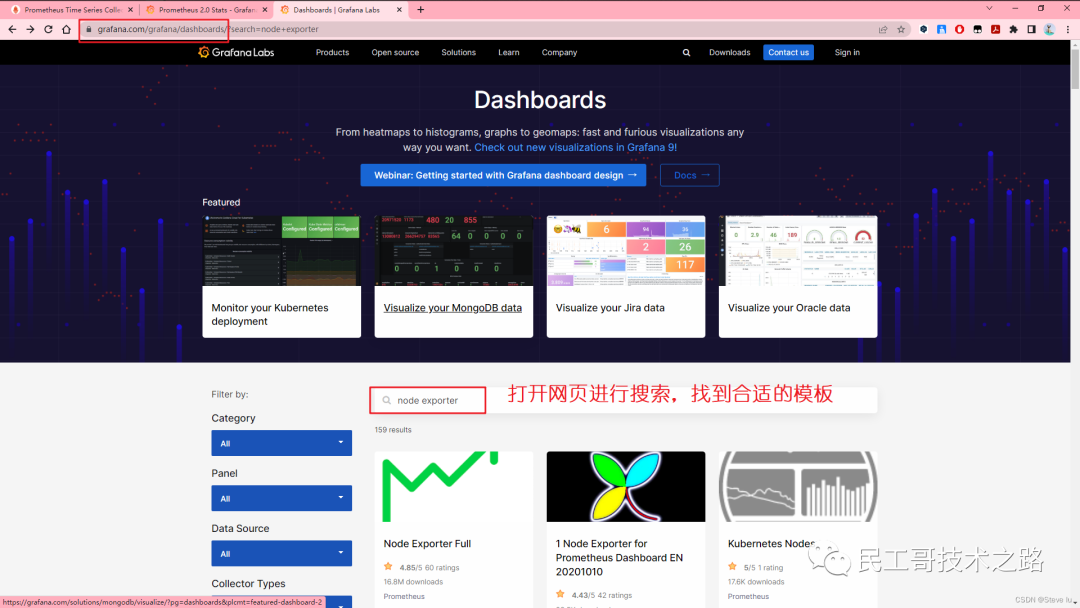Viewport: 1080px width, 608px height.
Task: Switch to Prometheus 2.0 Stats tab
Action: (205, 10)
